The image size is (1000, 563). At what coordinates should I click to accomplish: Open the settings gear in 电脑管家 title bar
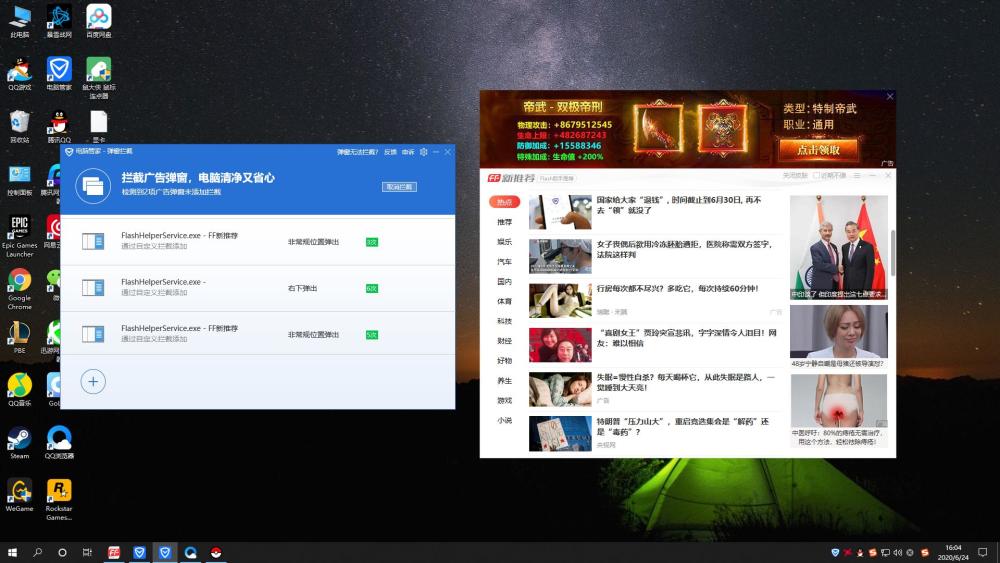tap(423, 152)
